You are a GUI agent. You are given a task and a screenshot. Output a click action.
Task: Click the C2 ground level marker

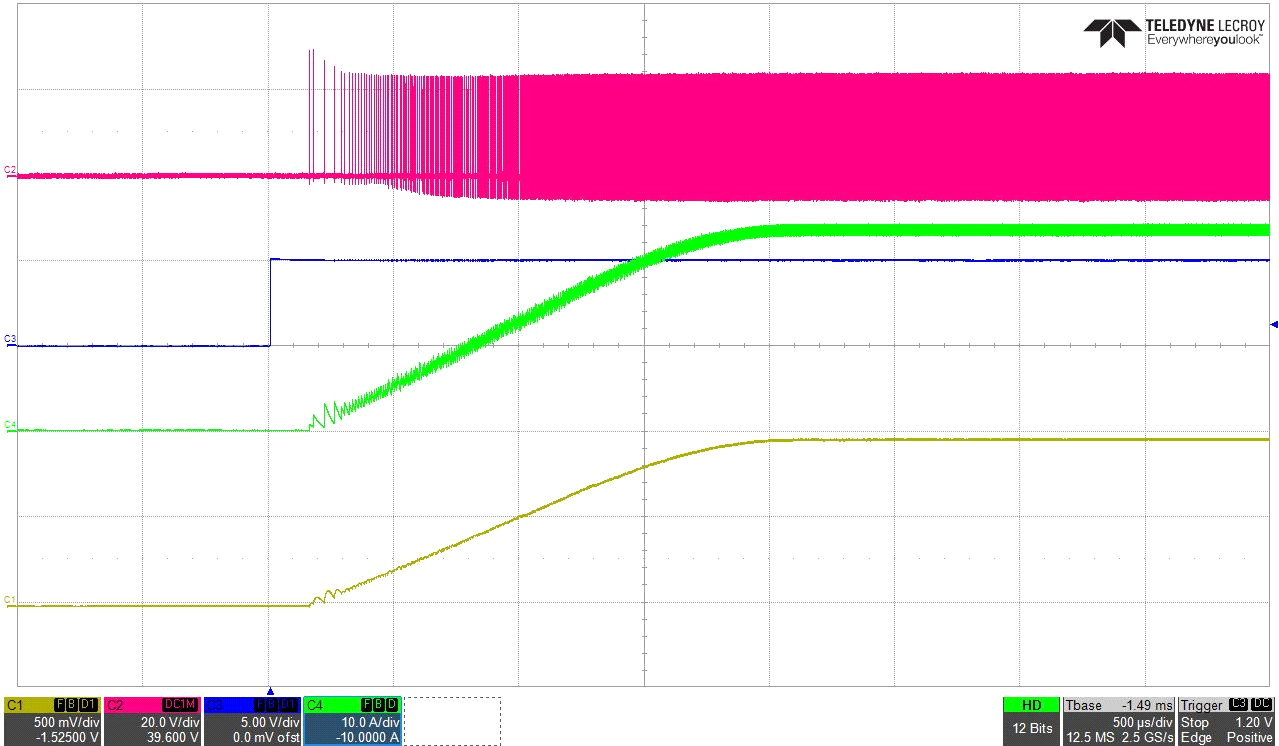click(x=10, y=171)
